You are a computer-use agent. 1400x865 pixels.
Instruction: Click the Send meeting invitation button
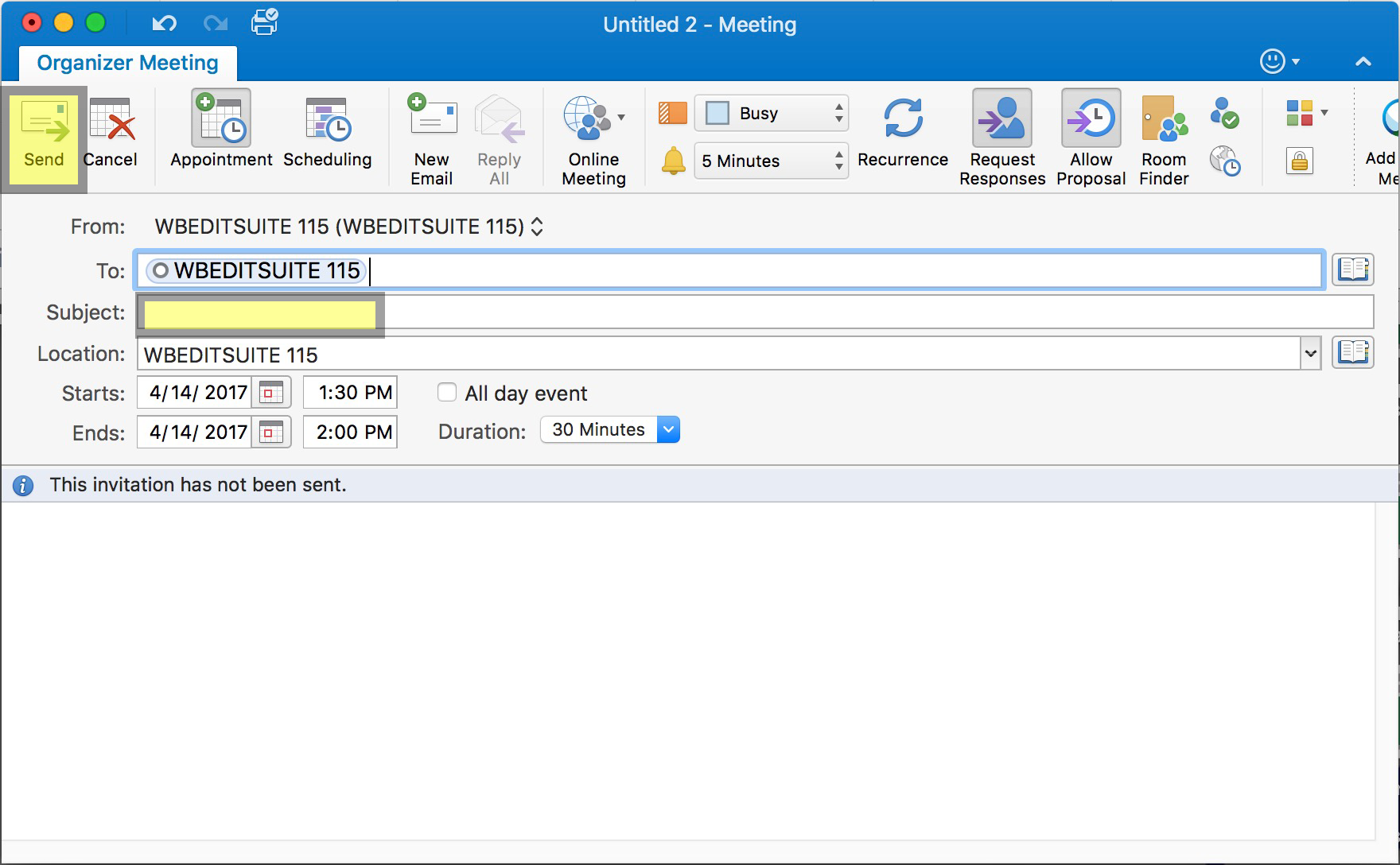[44, 137]
